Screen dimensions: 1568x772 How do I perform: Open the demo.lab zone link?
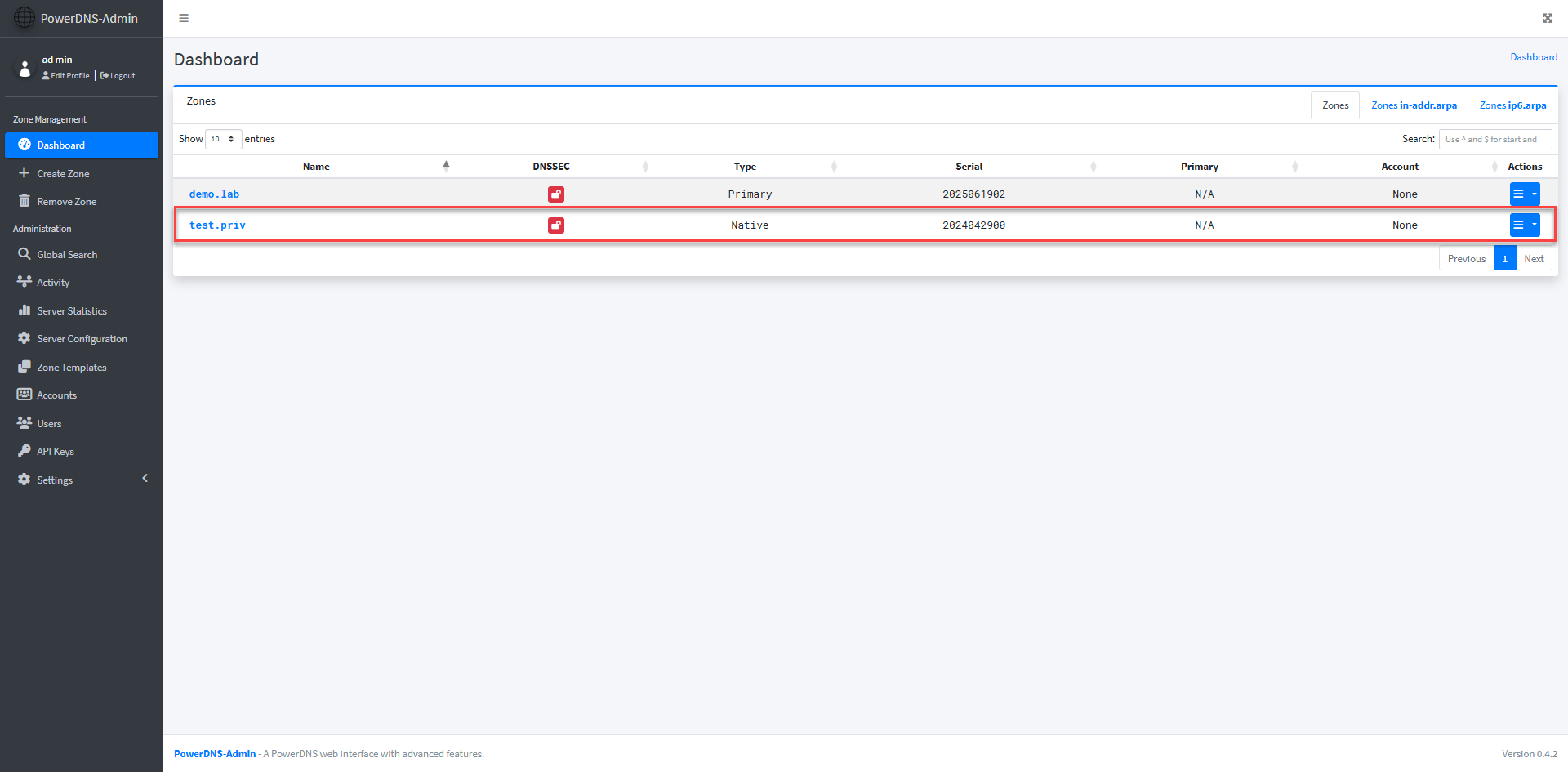214,194
